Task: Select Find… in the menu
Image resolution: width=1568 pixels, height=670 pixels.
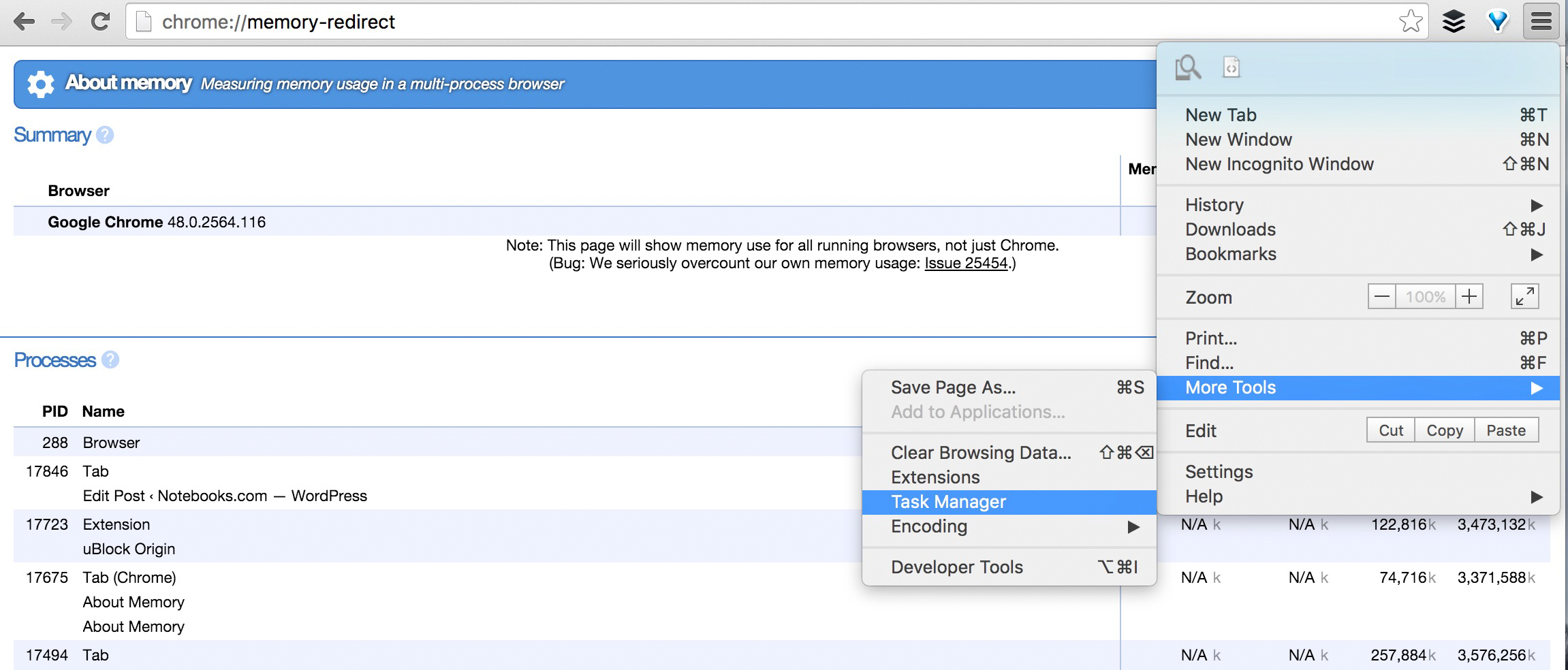Action: (1358, 363)
